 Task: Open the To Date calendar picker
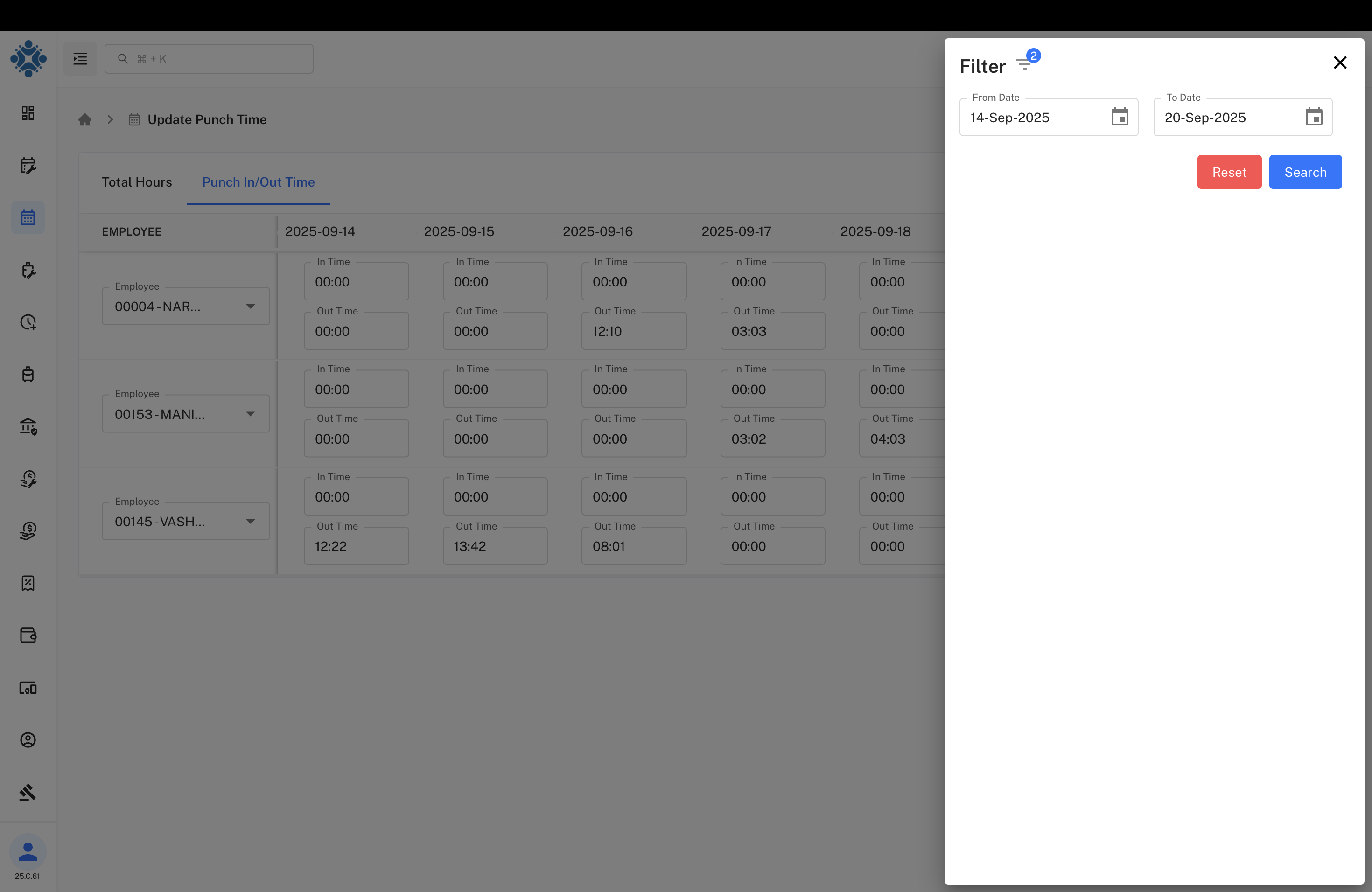(1313, 116)
